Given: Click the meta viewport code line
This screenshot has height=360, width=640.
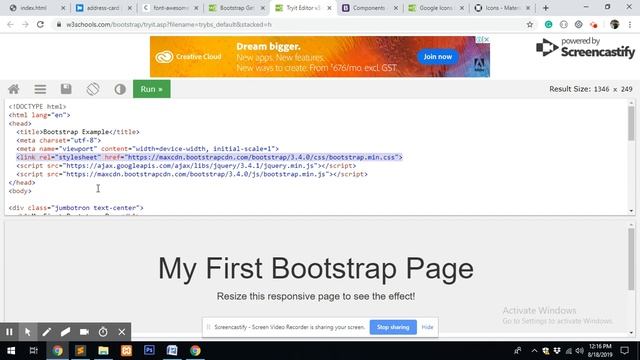Looking at the screenshot, I should [148, 149].
